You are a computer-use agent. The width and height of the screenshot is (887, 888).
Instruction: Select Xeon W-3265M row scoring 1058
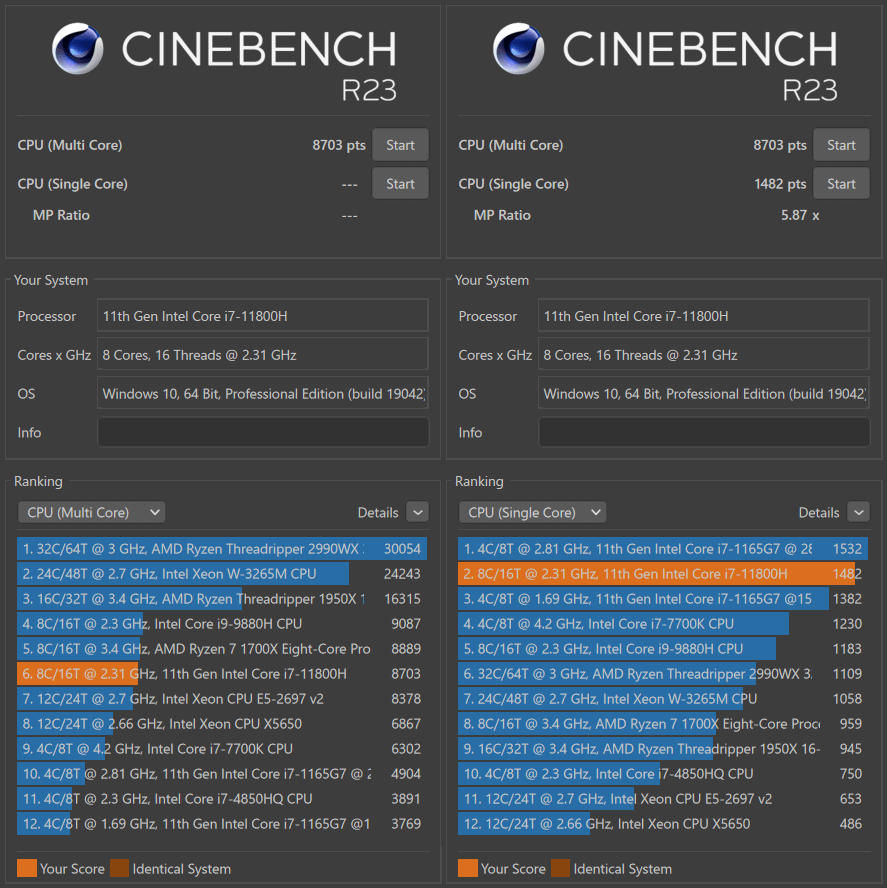tap(663, 698)
